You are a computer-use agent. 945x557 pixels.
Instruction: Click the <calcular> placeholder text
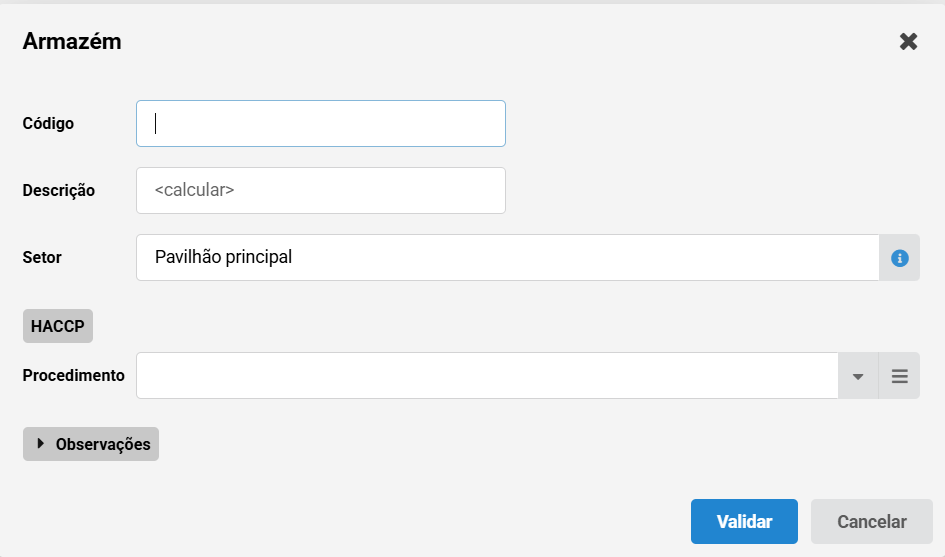coord(194,190)
